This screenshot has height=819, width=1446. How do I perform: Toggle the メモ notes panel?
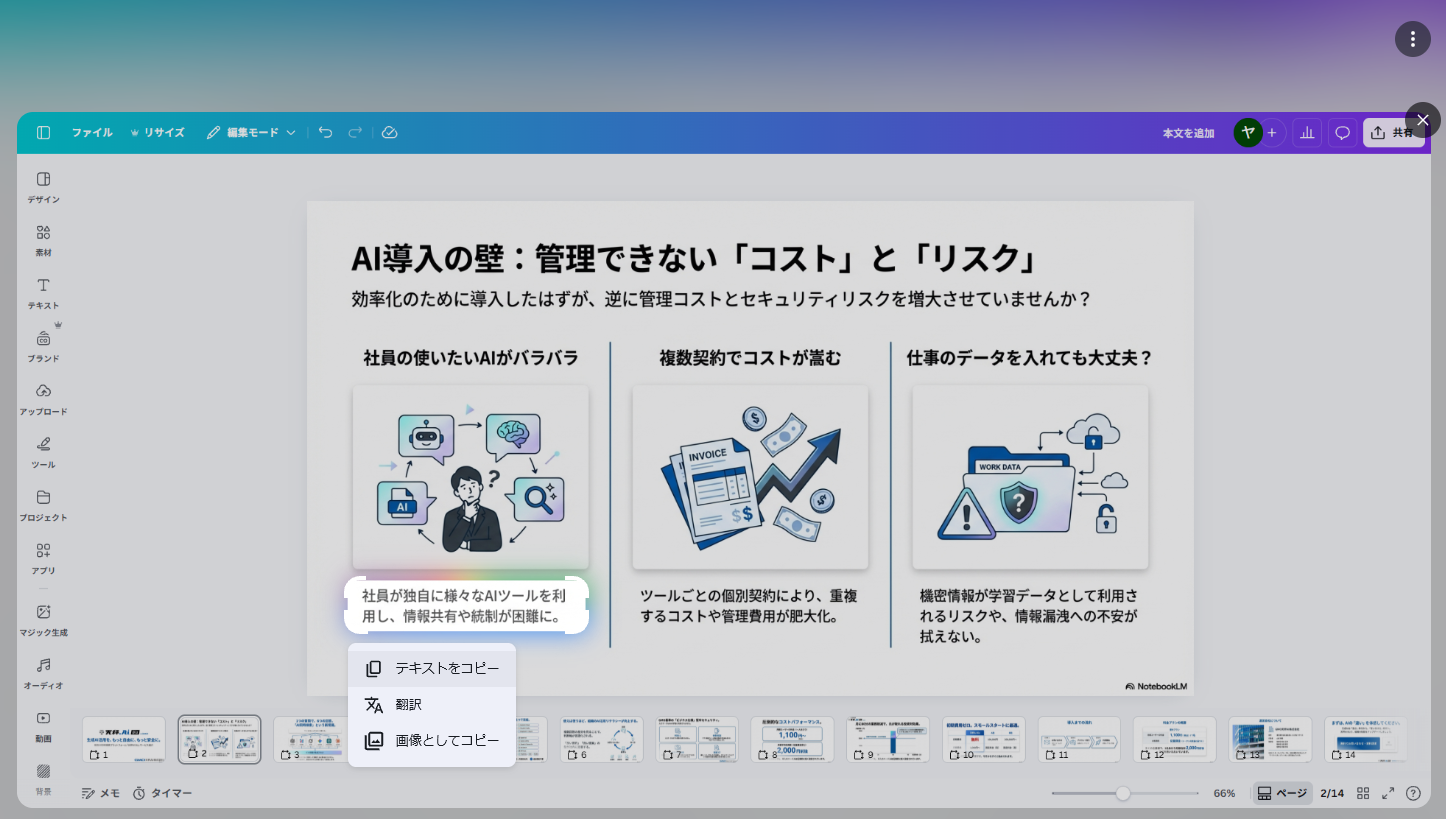100,792
